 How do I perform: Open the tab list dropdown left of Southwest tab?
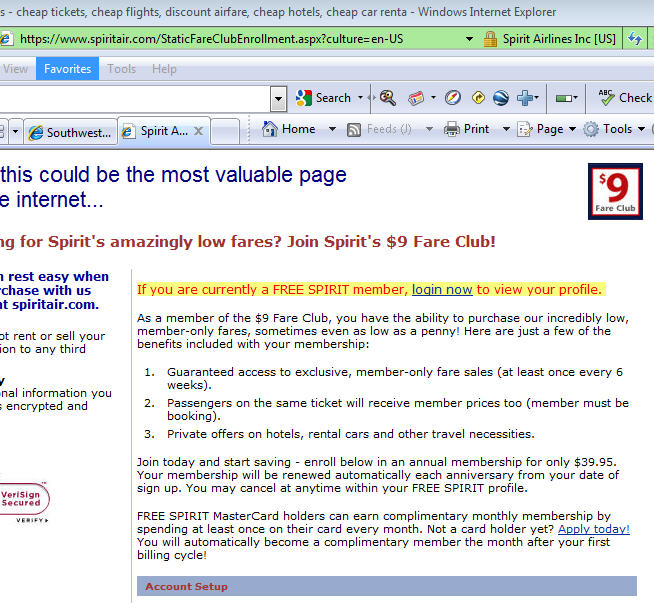[15, 132]
